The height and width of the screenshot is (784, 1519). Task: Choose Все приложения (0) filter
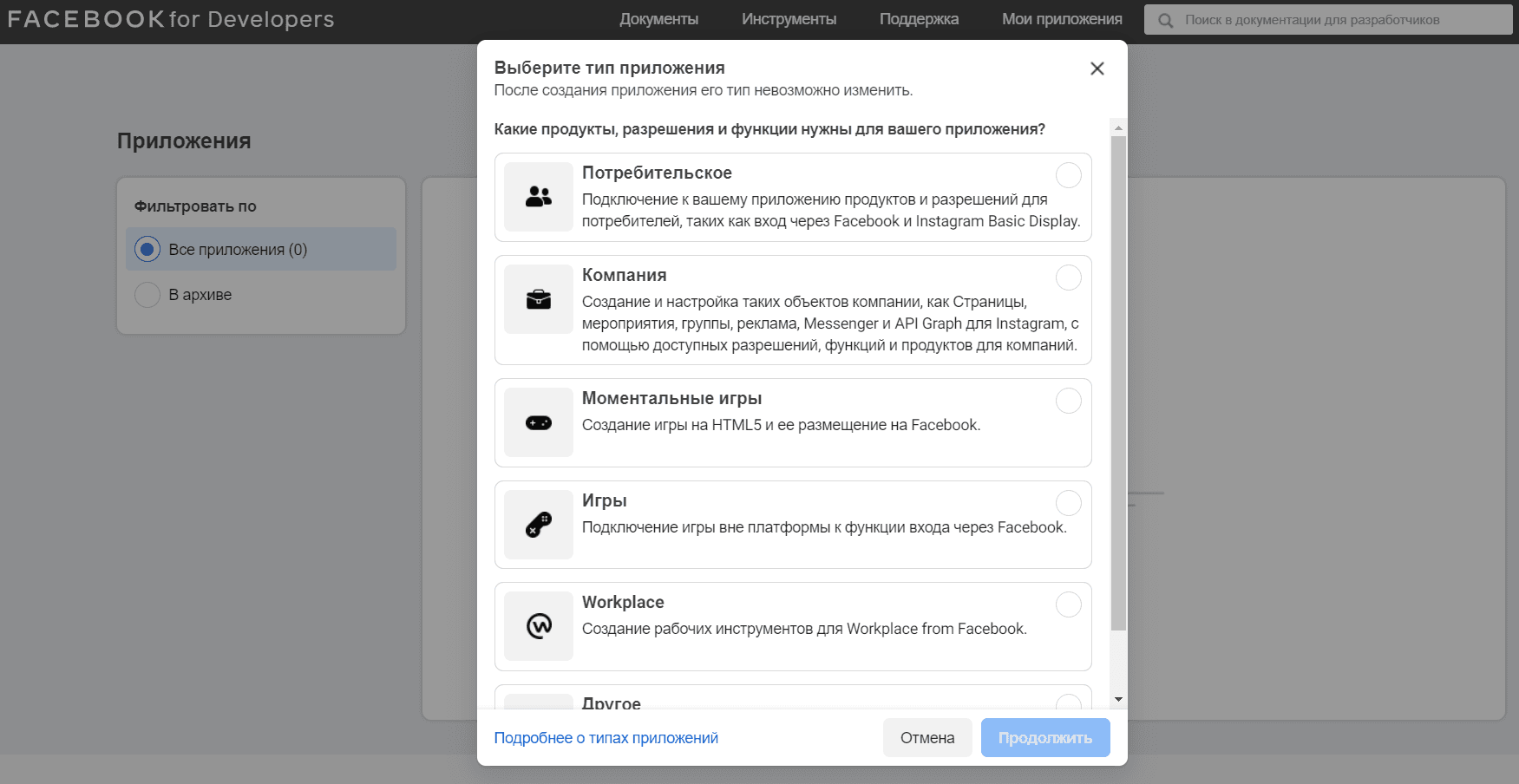coord(261,249)
